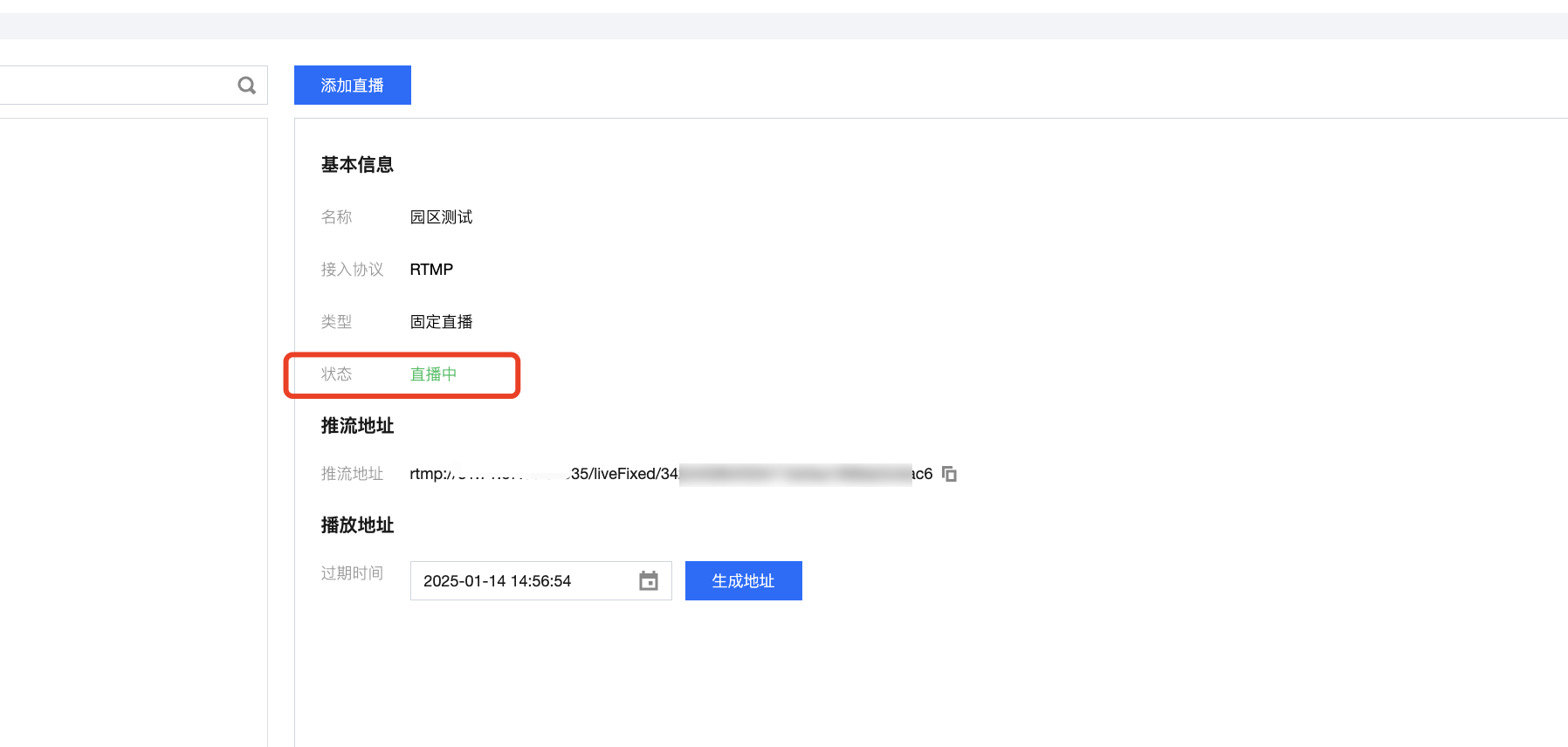The width and height of the screenshot is (1568, 747).
Task: Select the name value 园区测试
Action: coord(441,217)
